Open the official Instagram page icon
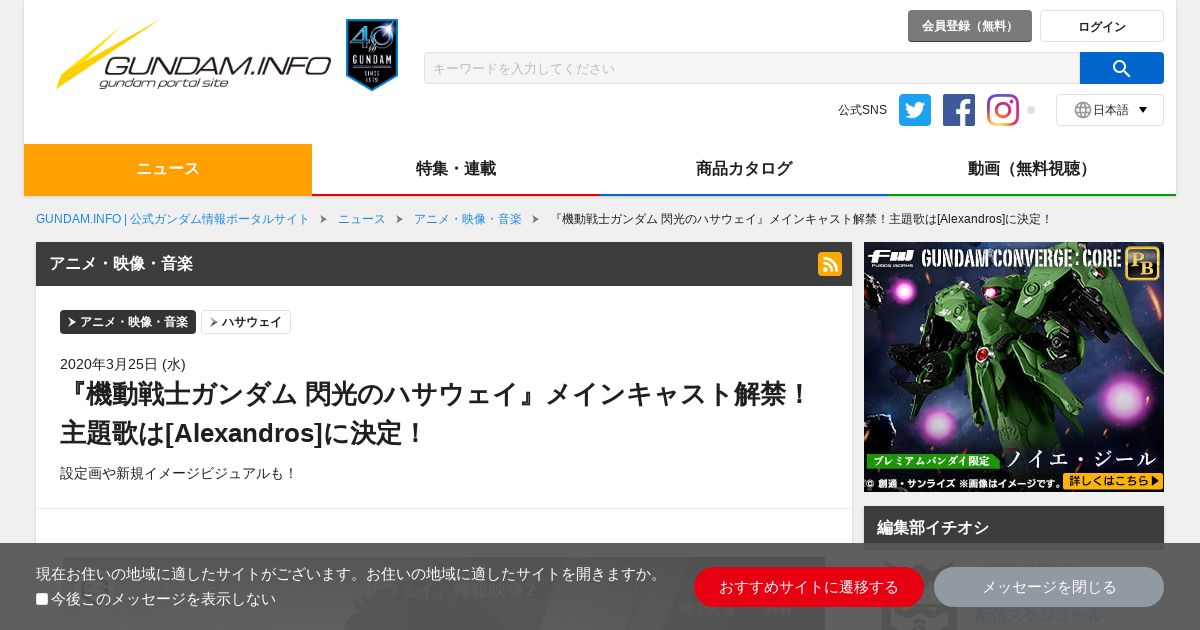The width and height of the screenshot is (1200, 630). (x=1003, y=110)
